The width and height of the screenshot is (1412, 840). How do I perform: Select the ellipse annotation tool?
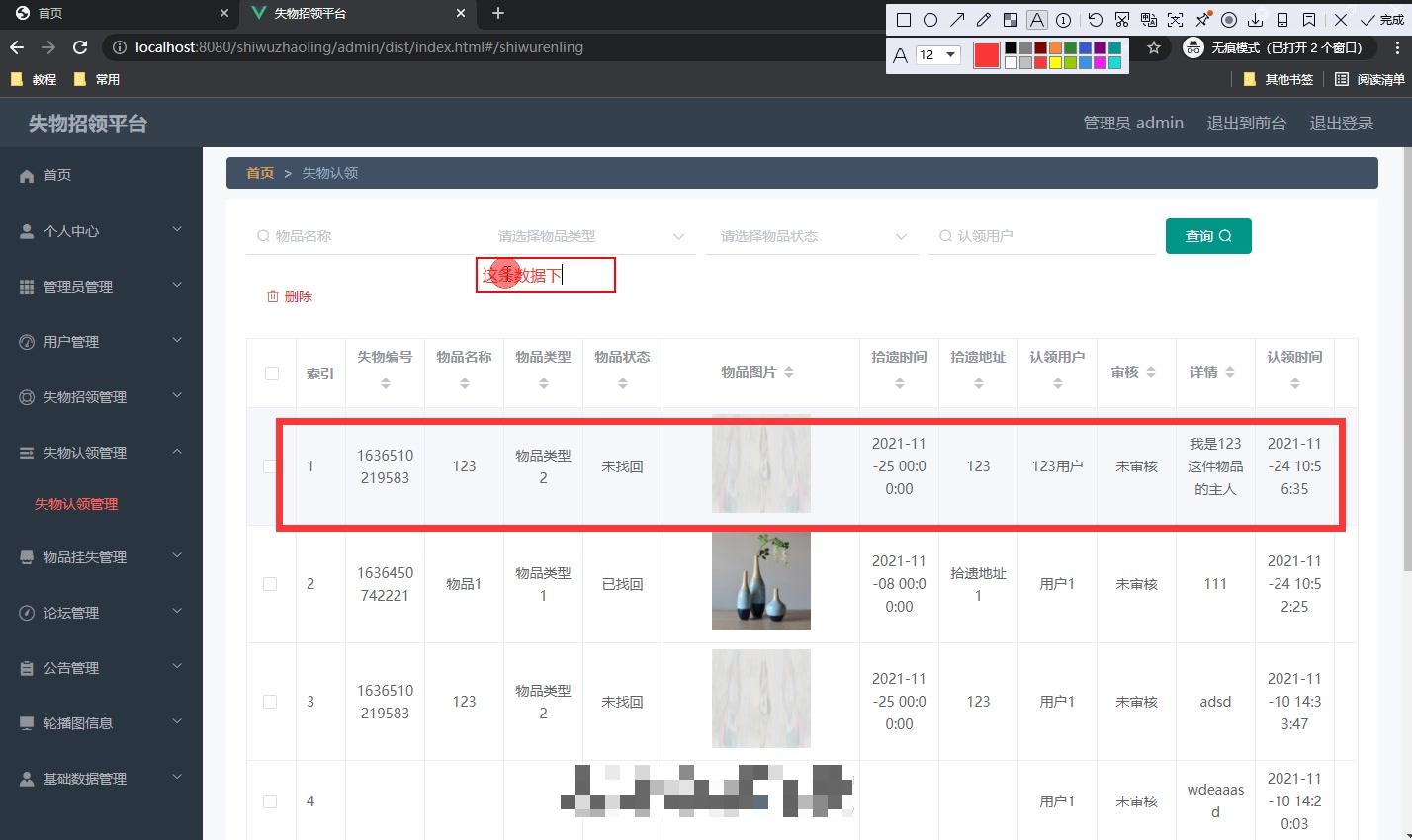pyautogui.click(x=930, y=18)
